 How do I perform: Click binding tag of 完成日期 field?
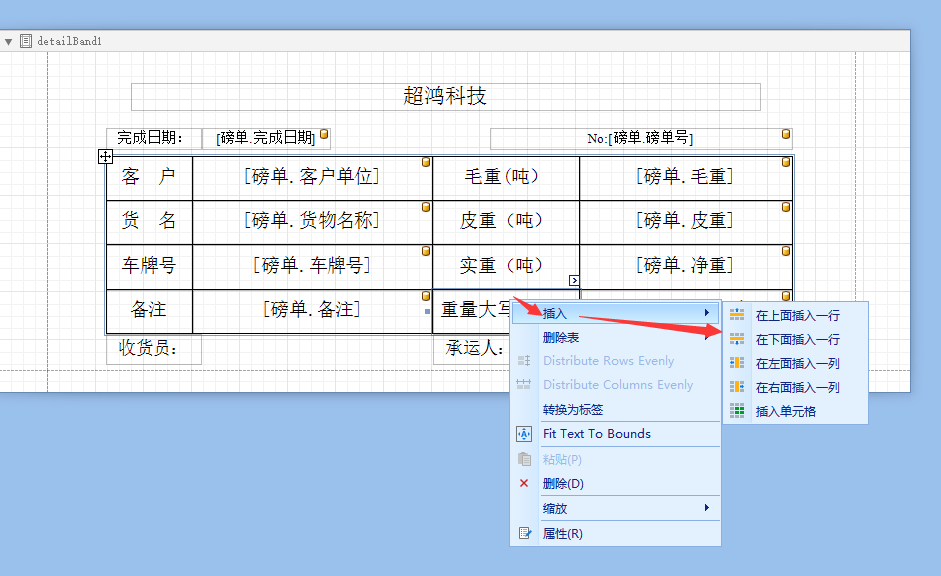pyautogui.click(x=324, y=134)
